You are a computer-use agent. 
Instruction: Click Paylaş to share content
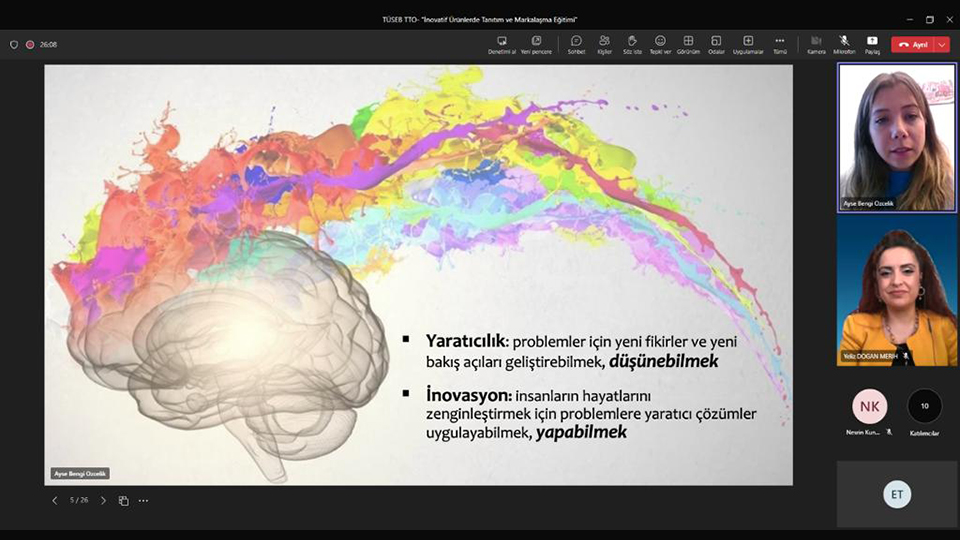(x=872, y=44)
